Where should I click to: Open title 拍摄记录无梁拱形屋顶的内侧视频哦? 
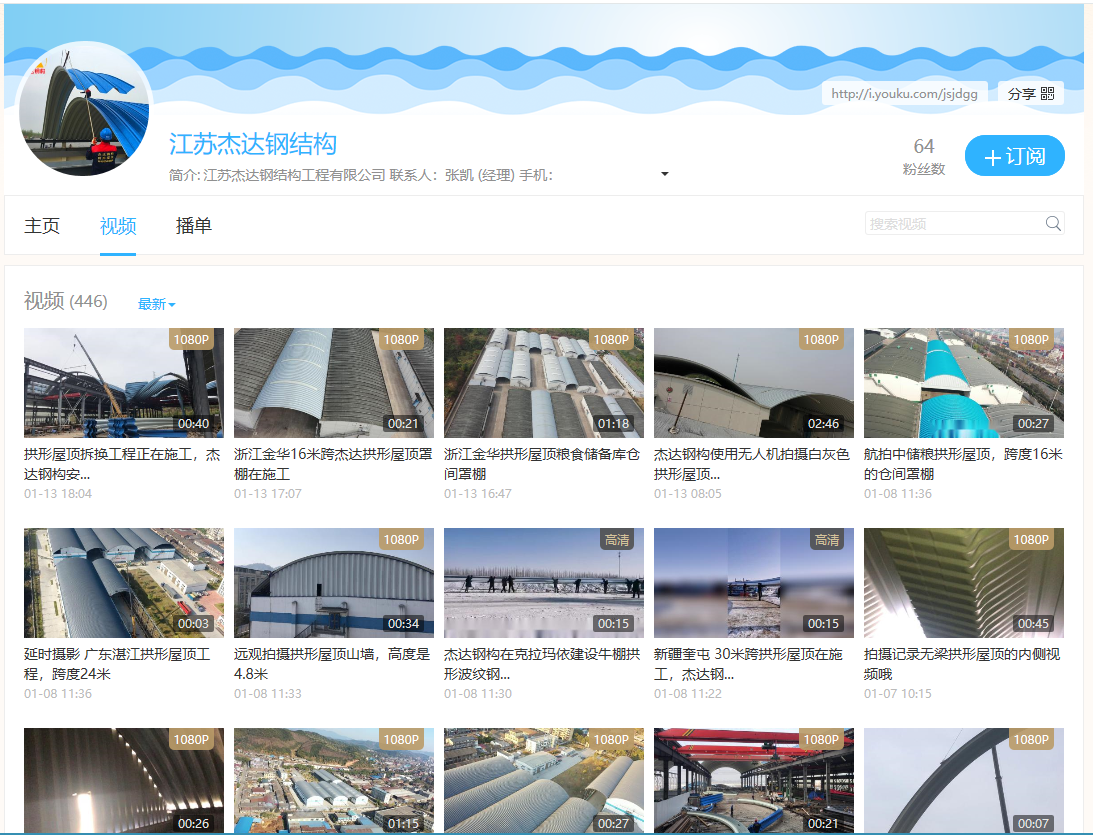click(x=962, y=664)
